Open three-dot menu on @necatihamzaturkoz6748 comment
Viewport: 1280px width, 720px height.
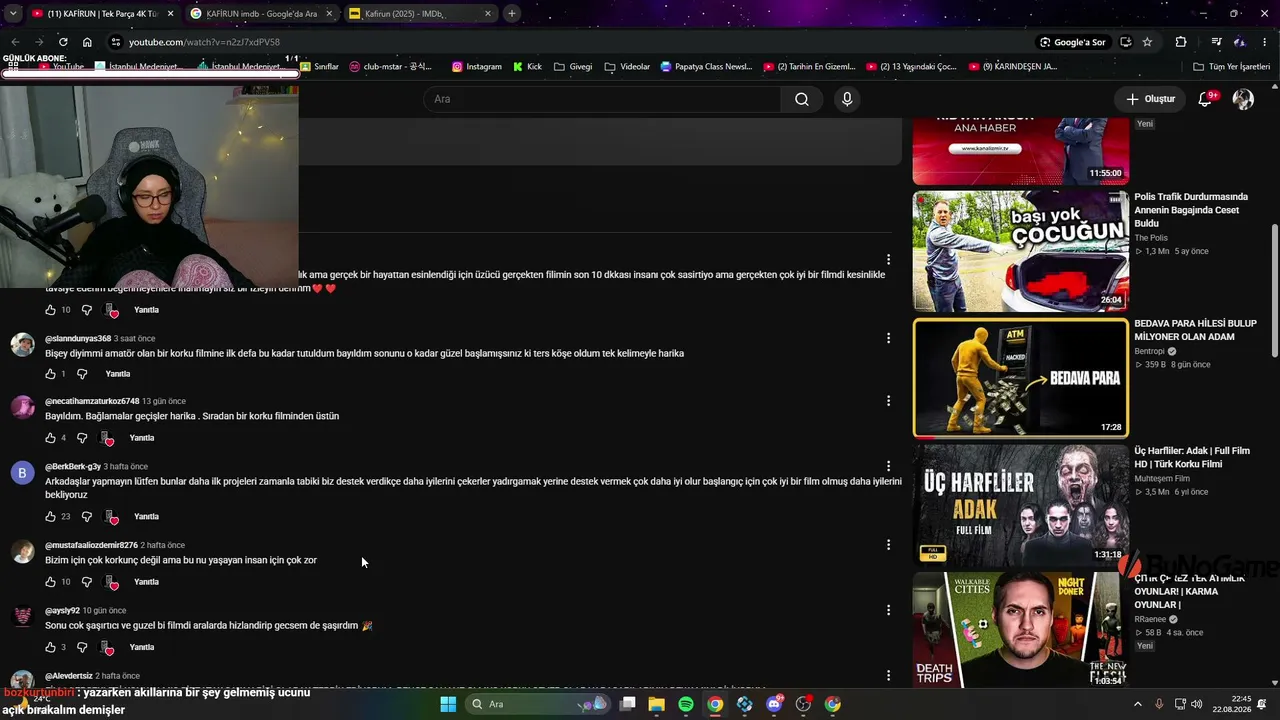coord(888,401)
